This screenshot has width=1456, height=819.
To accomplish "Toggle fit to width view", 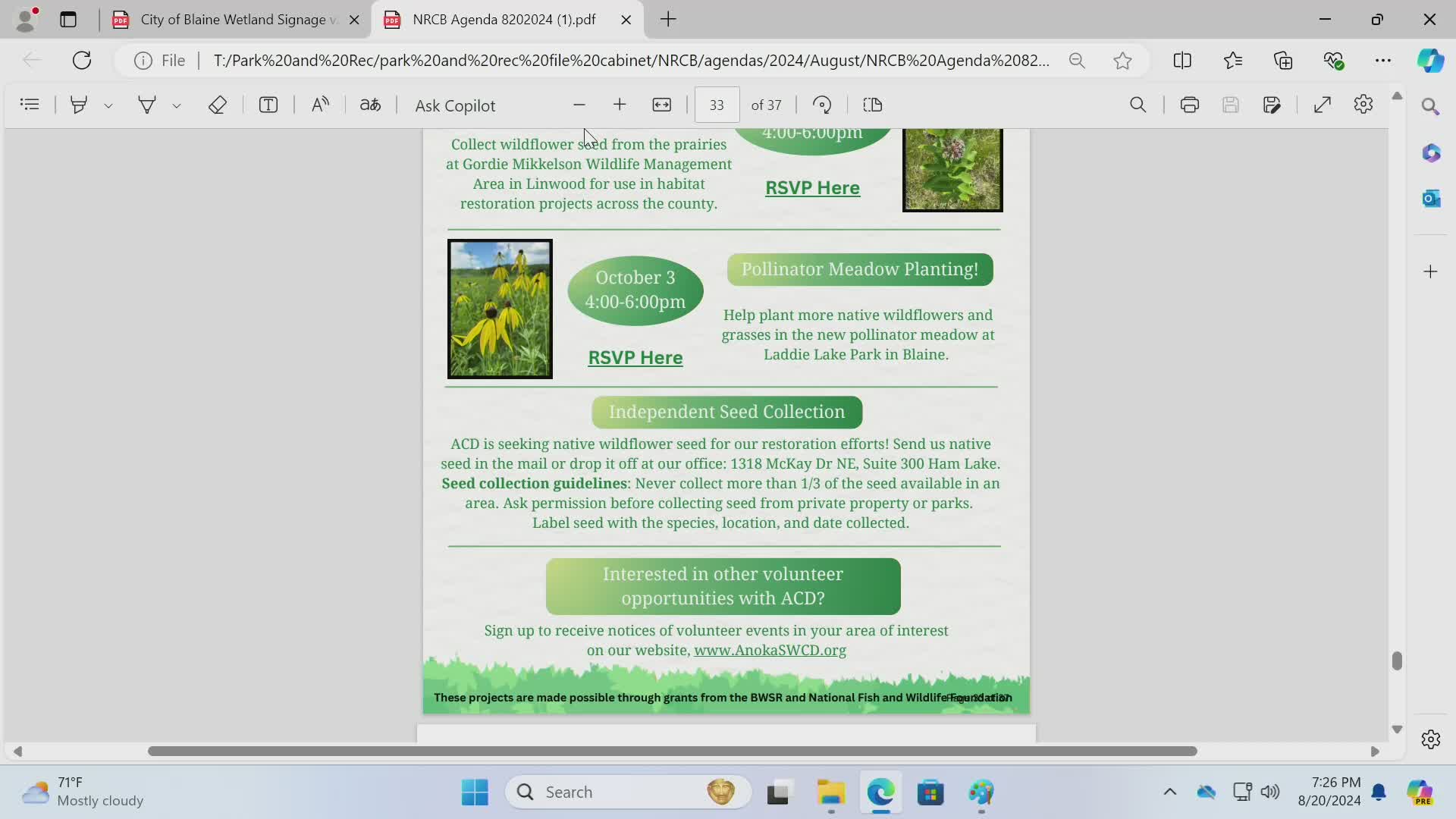I will point(662,105).
